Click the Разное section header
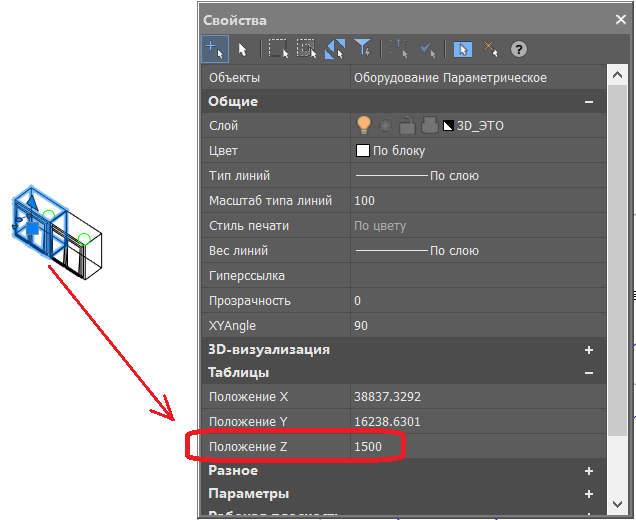This screenshot has width=636, height=520. [x=233, y=470]
